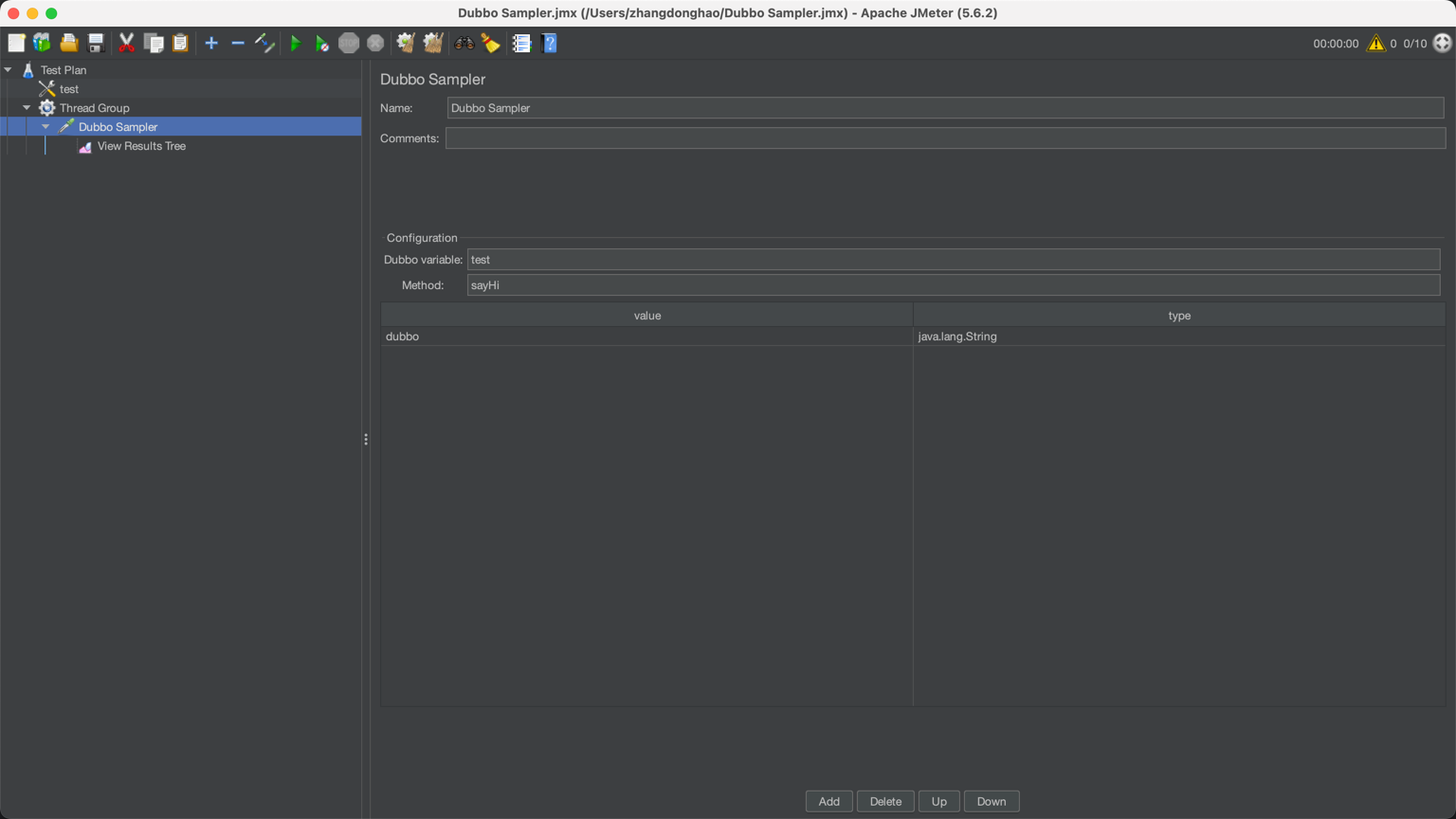Image resolution: width=1456 pixels, height=819 pixels.
Task: Click the Test Plan flask icon
Action: click(28, 69)
